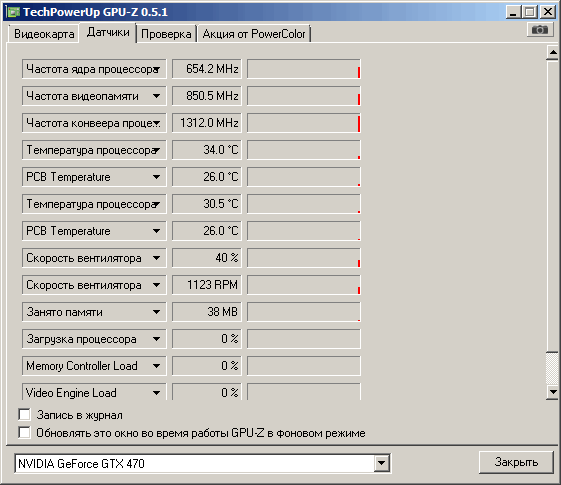
Task: Open the Проверка tab
Action: 166,34
